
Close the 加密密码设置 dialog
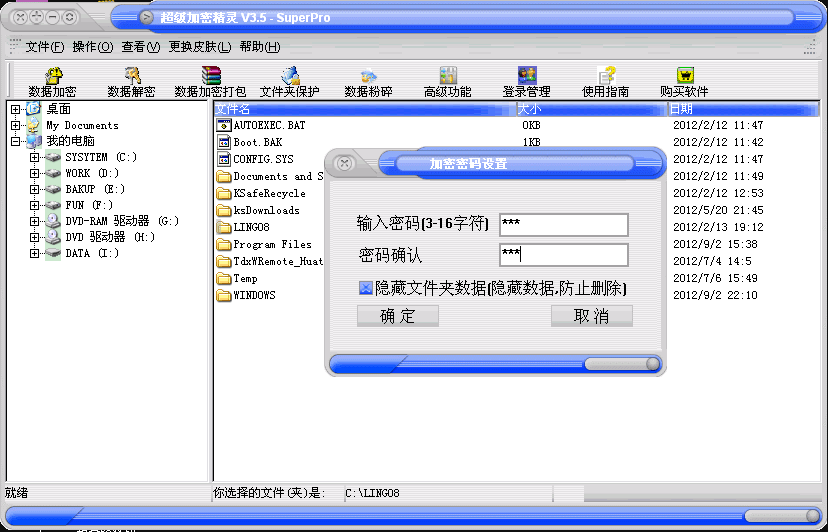(344, 163)
